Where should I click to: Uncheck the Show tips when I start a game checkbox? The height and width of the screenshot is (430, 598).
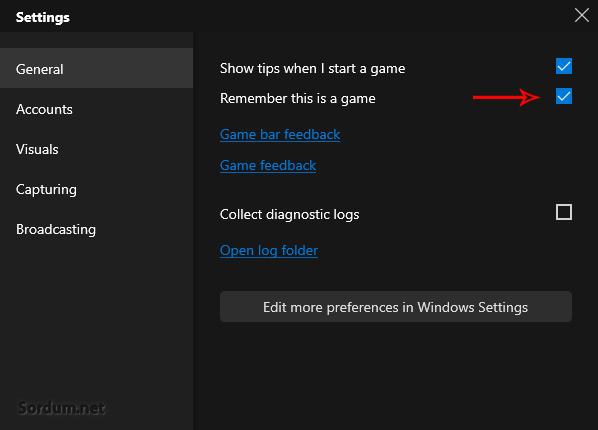click(x=564, y=66)
